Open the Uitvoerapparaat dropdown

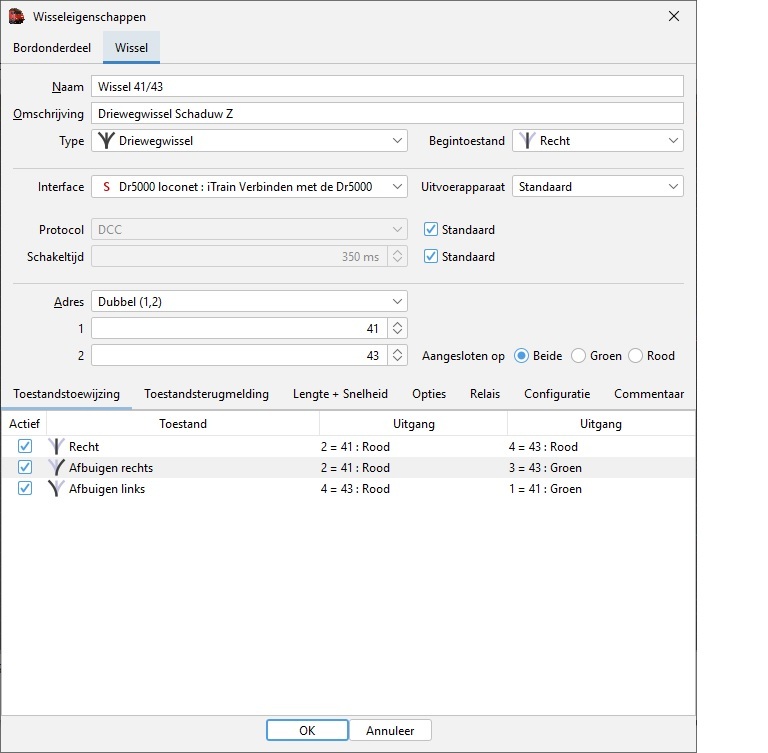pos(672,186)
